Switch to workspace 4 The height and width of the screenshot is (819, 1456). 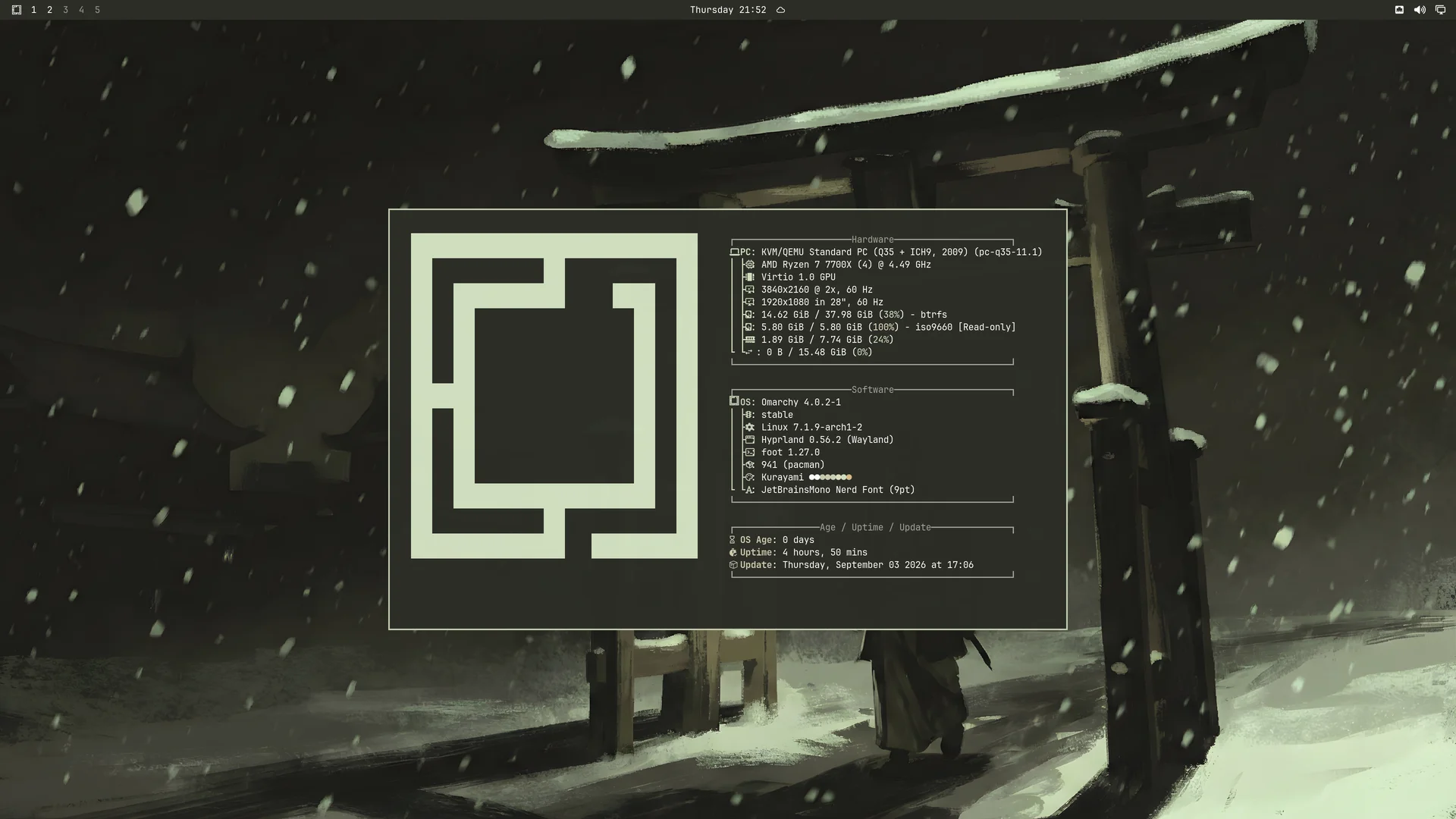(81, 10)
